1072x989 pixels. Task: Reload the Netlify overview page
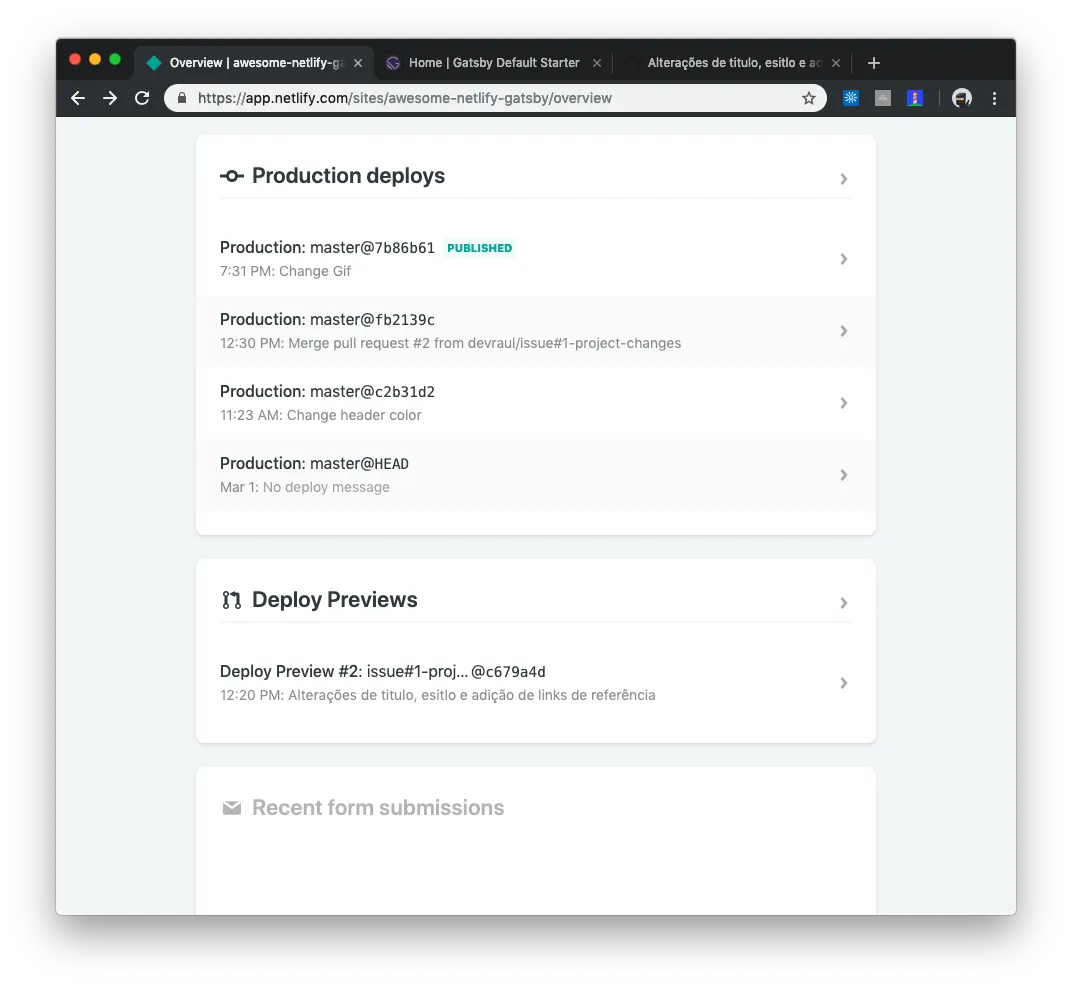tap(142, 98)
